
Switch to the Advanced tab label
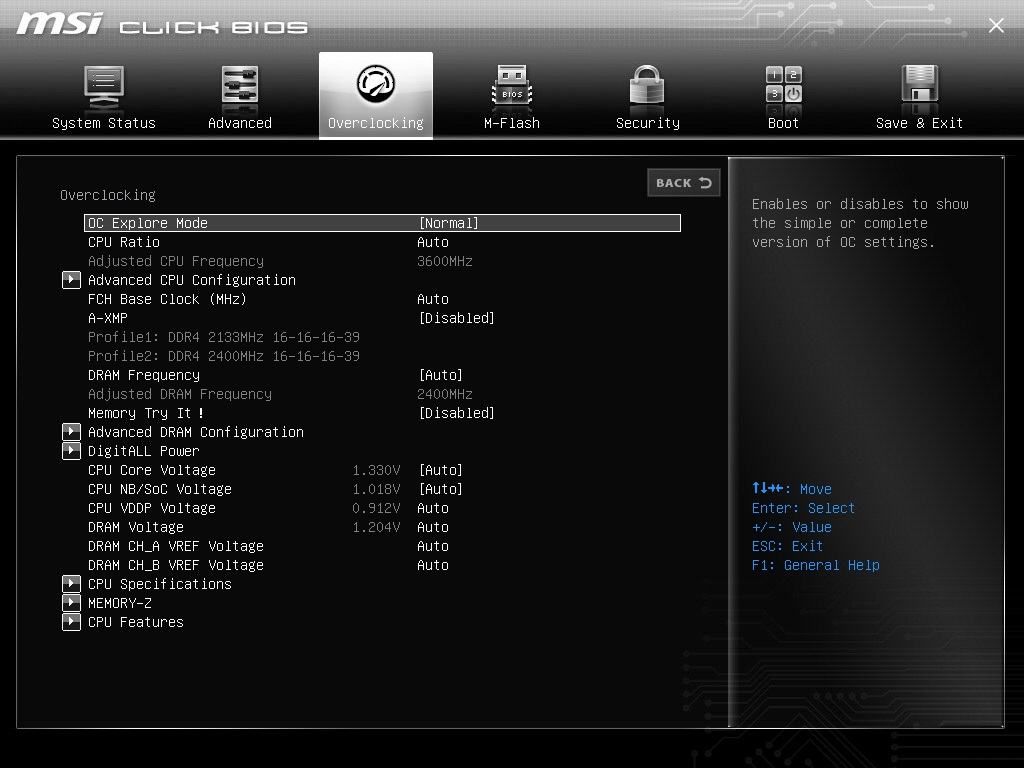coord(240,123)
